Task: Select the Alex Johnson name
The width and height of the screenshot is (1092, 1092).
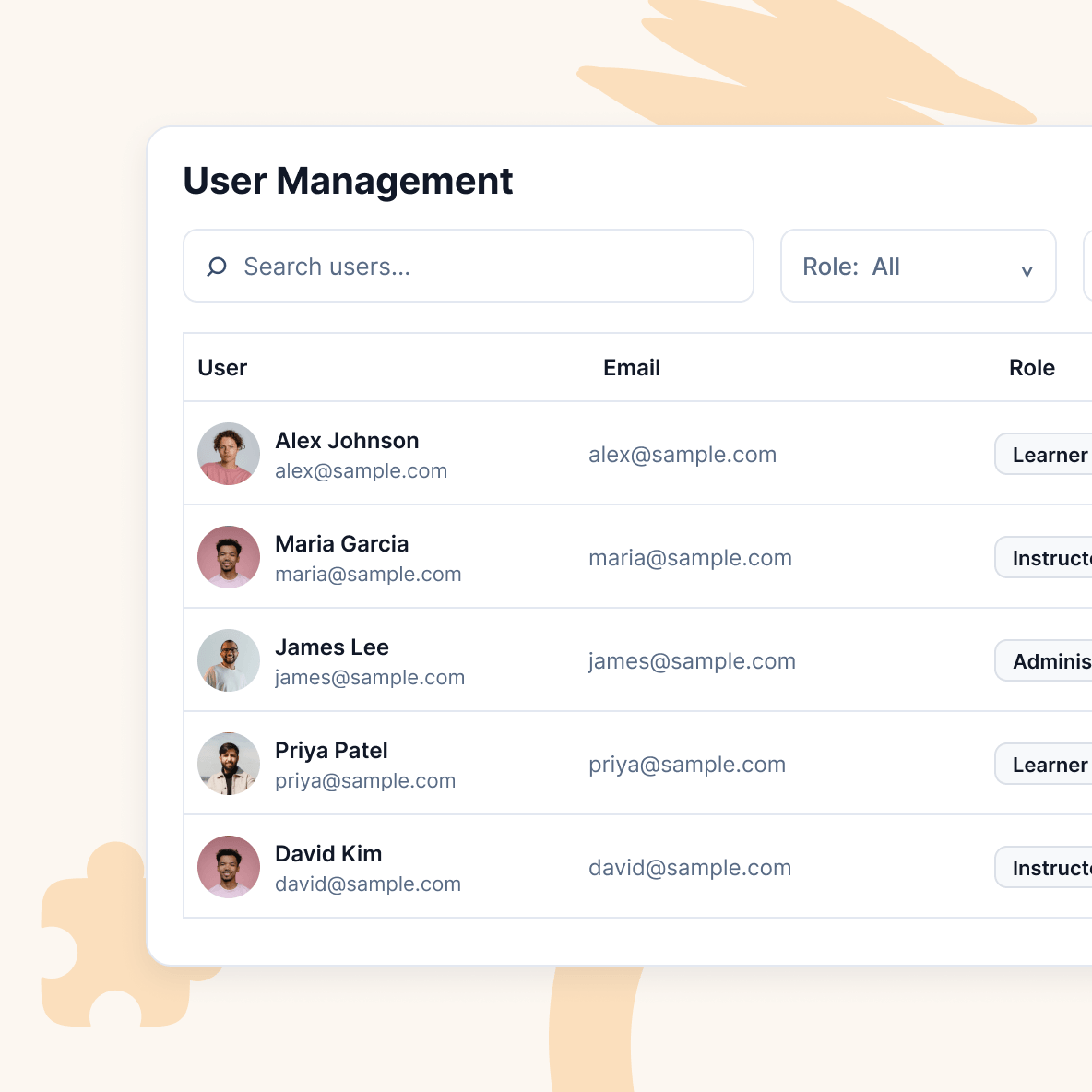Action: [347, 441]
